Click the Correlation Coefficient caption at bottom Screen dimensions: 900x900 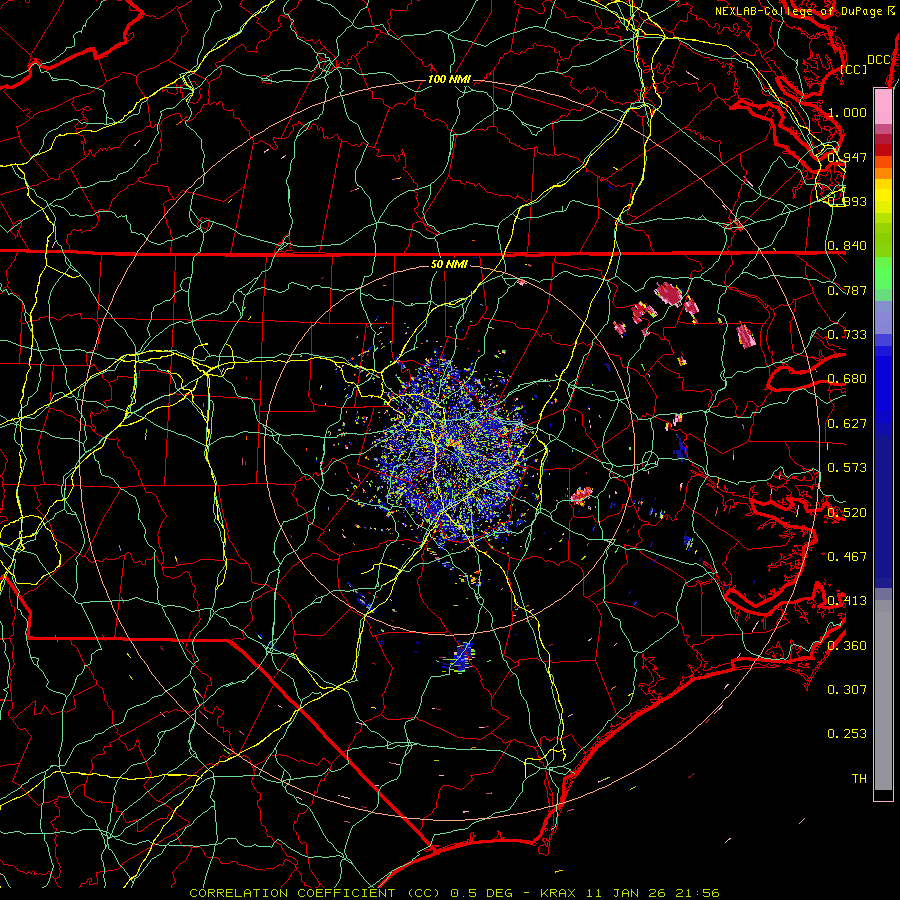455,893
